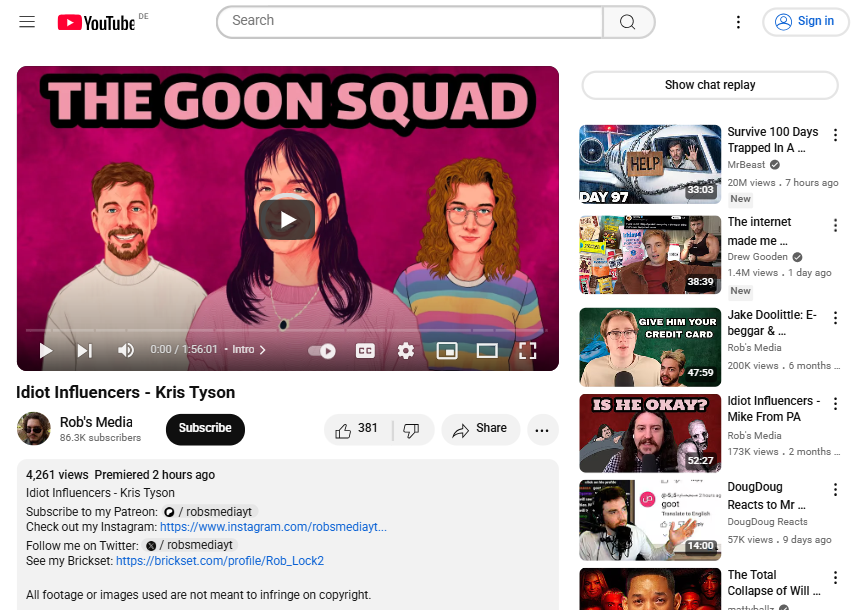Open the Brickset Rob_Lock2 profile link
Viewport: 859px width, 610px height.
click(x=220, y=561)
